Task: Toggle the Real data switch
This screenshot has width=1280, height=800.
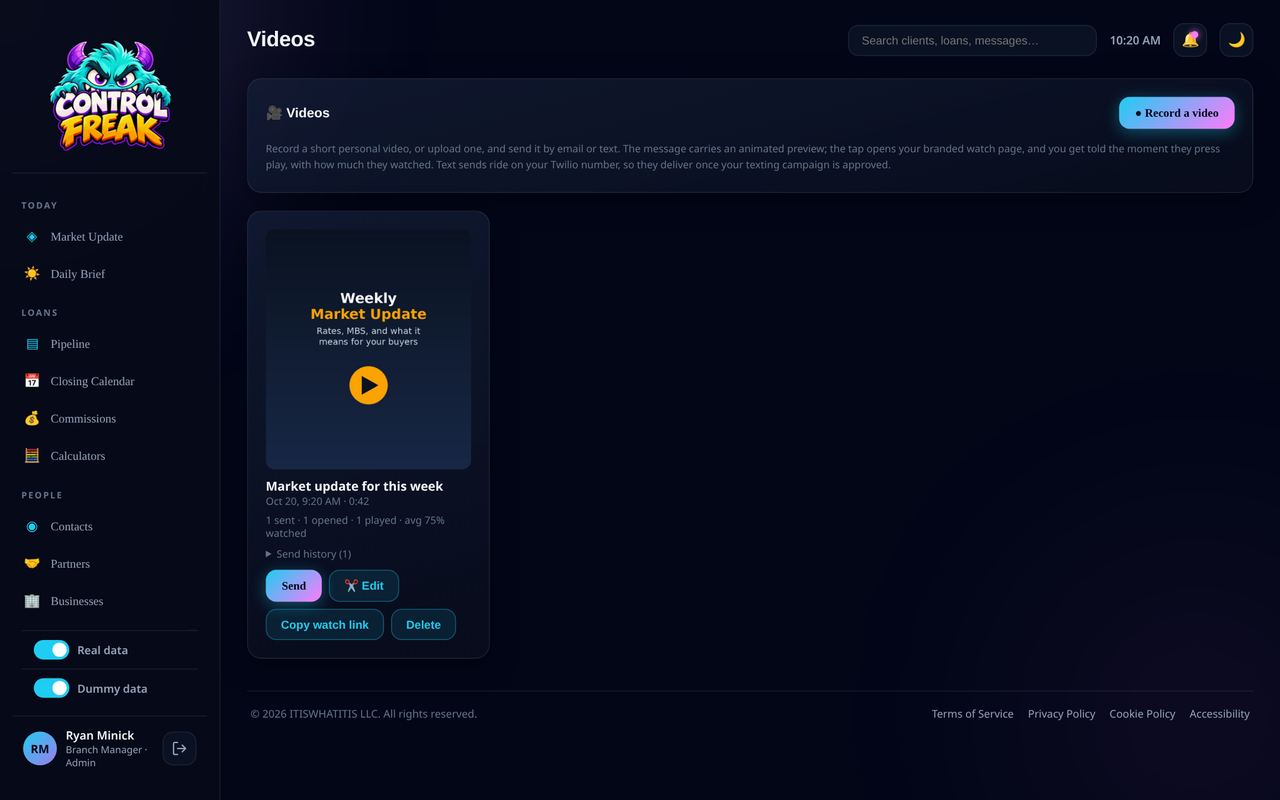Action: click(x=51, y=650)
